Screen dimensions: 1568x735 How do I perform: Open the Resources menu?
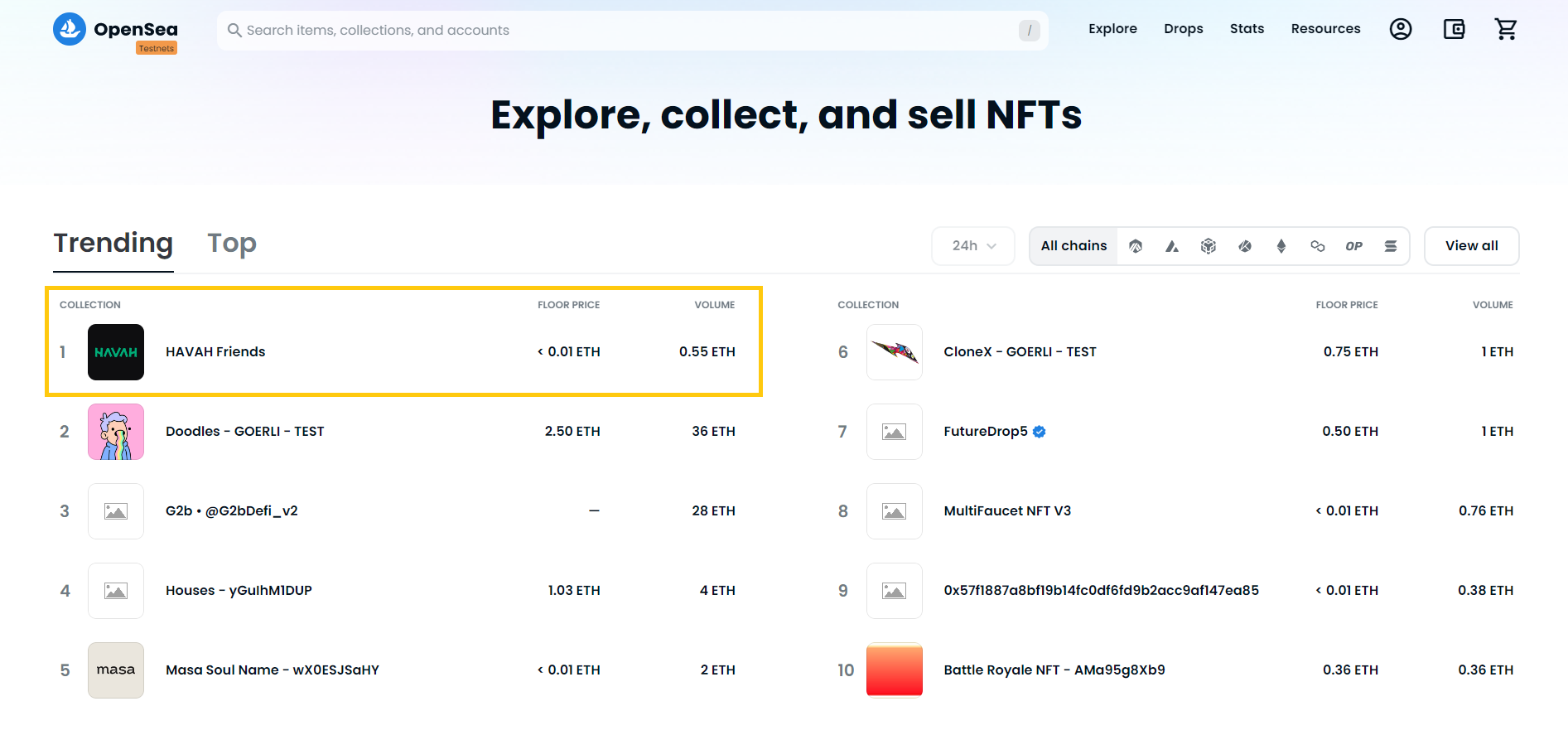coord(1325,29)
